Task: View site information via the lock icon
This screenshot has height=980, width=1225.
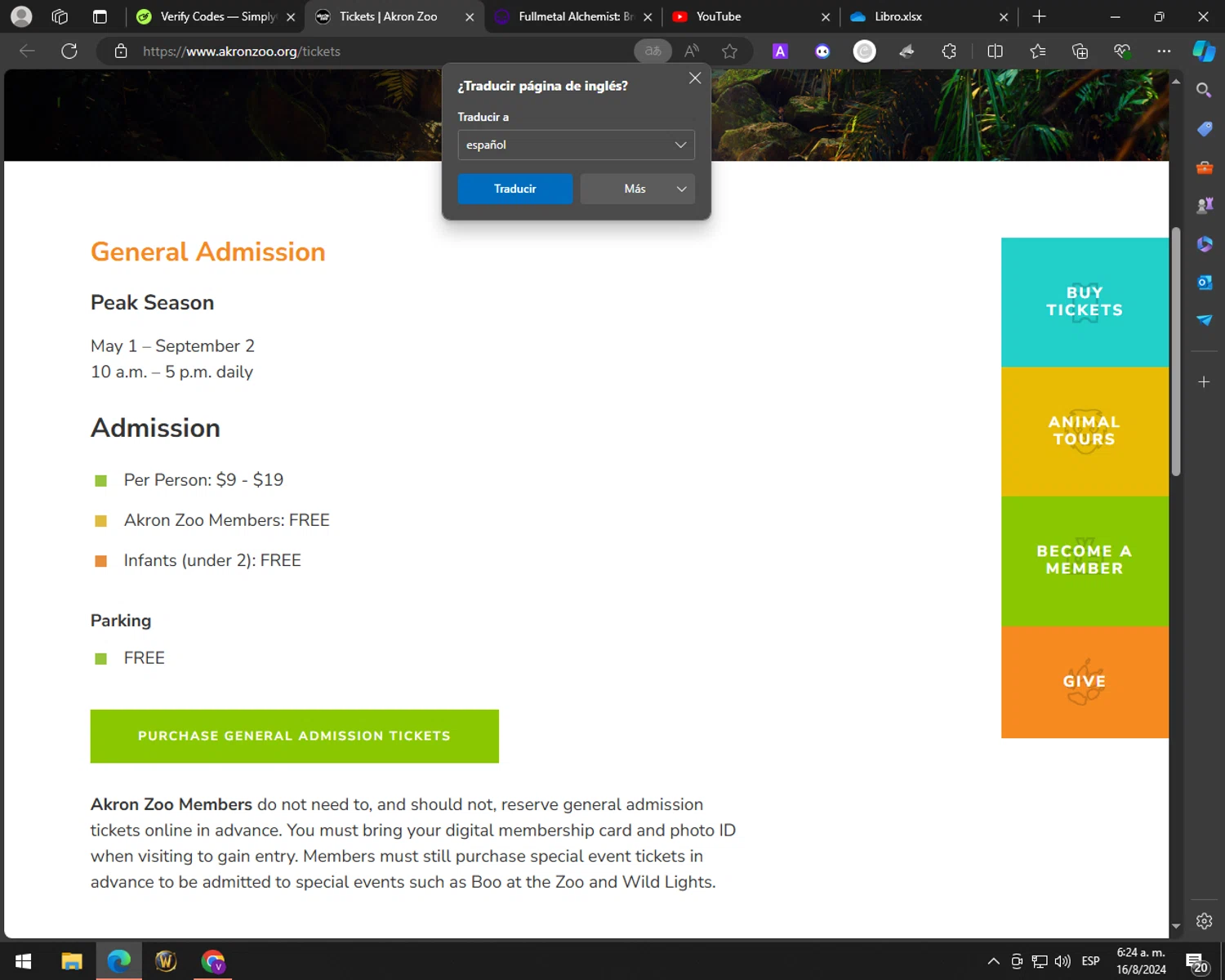Action: tap(121, 51)
